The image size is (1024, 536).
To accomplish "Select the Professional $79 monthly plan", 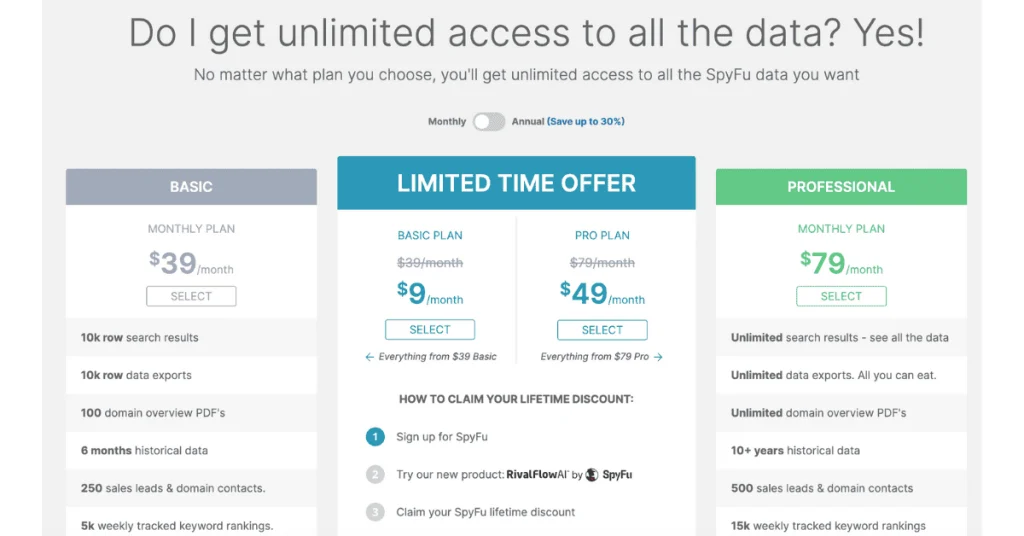I will coord(841,296).
